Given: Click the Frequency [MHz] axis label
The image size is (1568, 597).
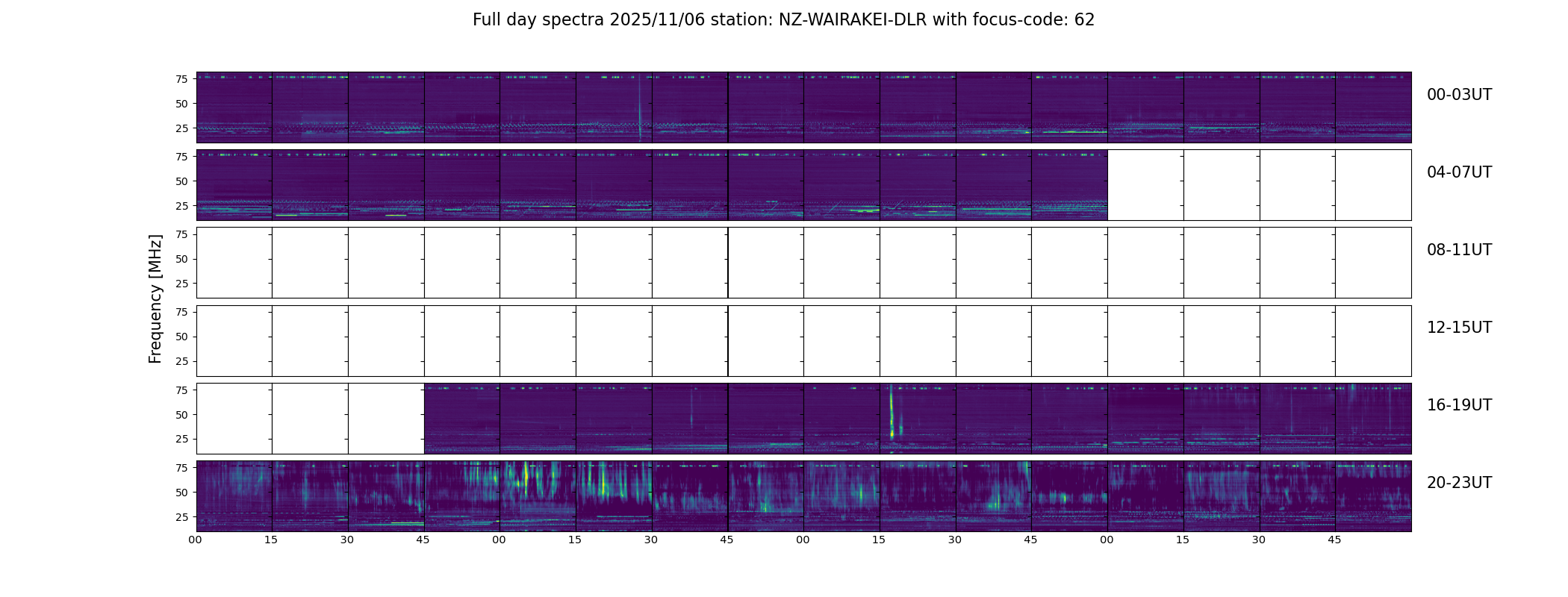Looking at the screenshot, I should click(x=155, y=299).
